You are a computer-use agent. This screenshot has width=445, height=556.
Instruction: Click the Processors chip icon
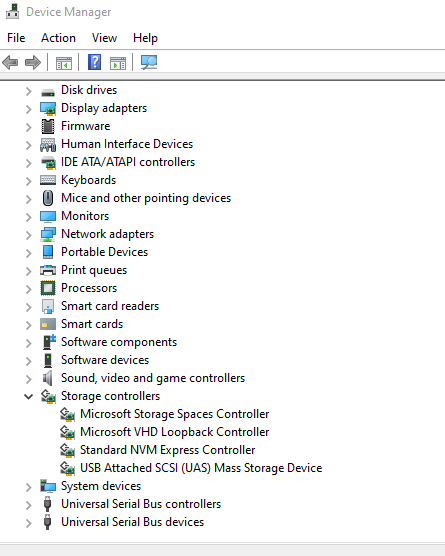48,288
